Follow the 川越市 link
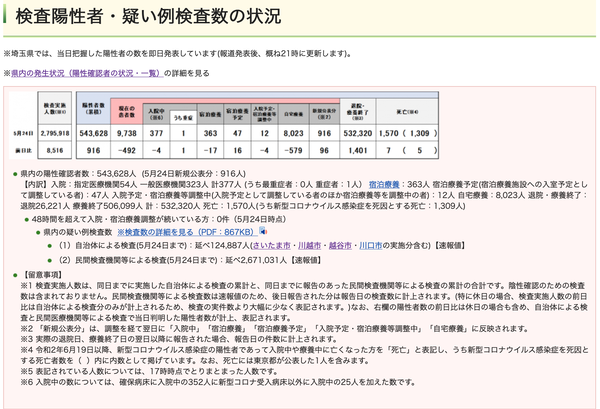The image size is (600, 409). click(x=309, y=245)
